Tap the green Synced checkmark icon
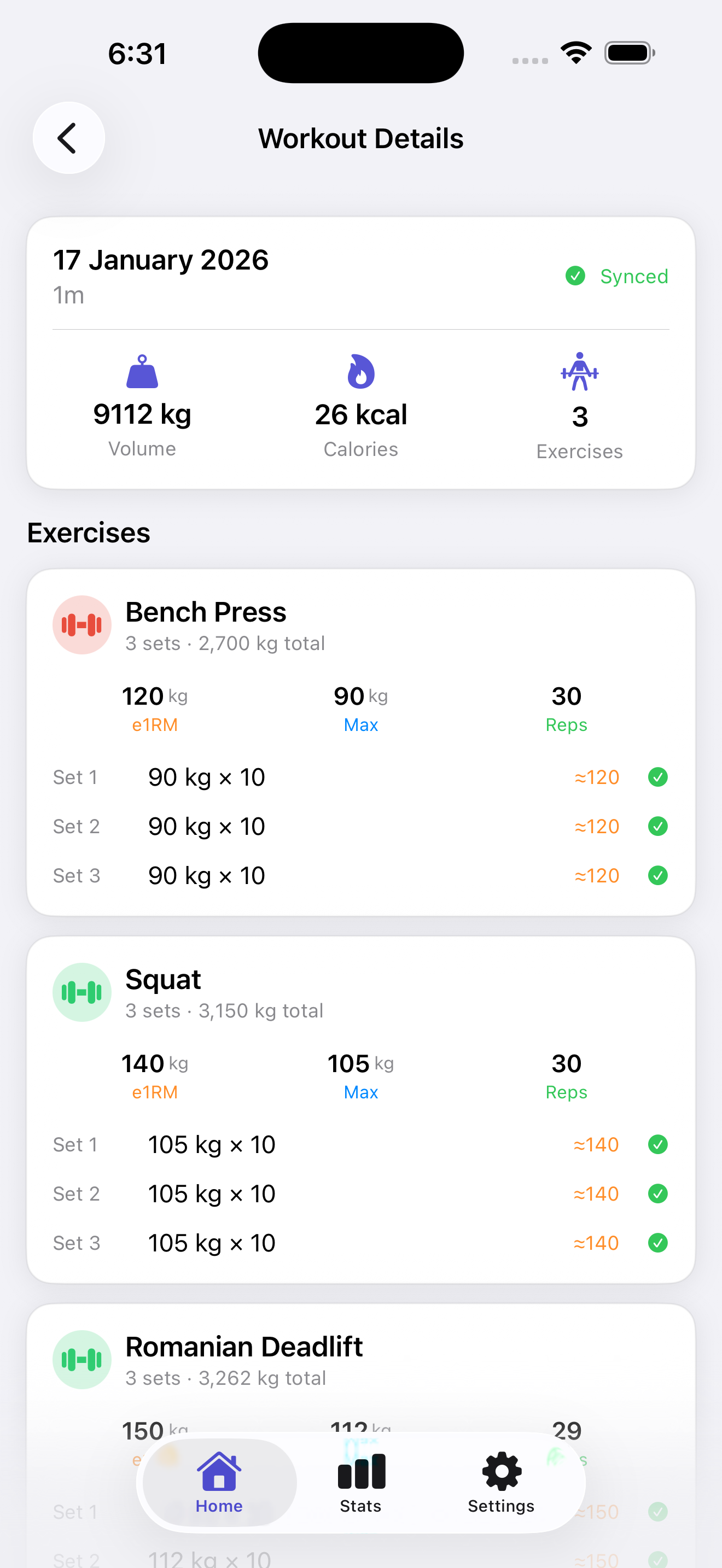Screen dimensions: 722x1568 pyautogui.click(x=575, y=276)
